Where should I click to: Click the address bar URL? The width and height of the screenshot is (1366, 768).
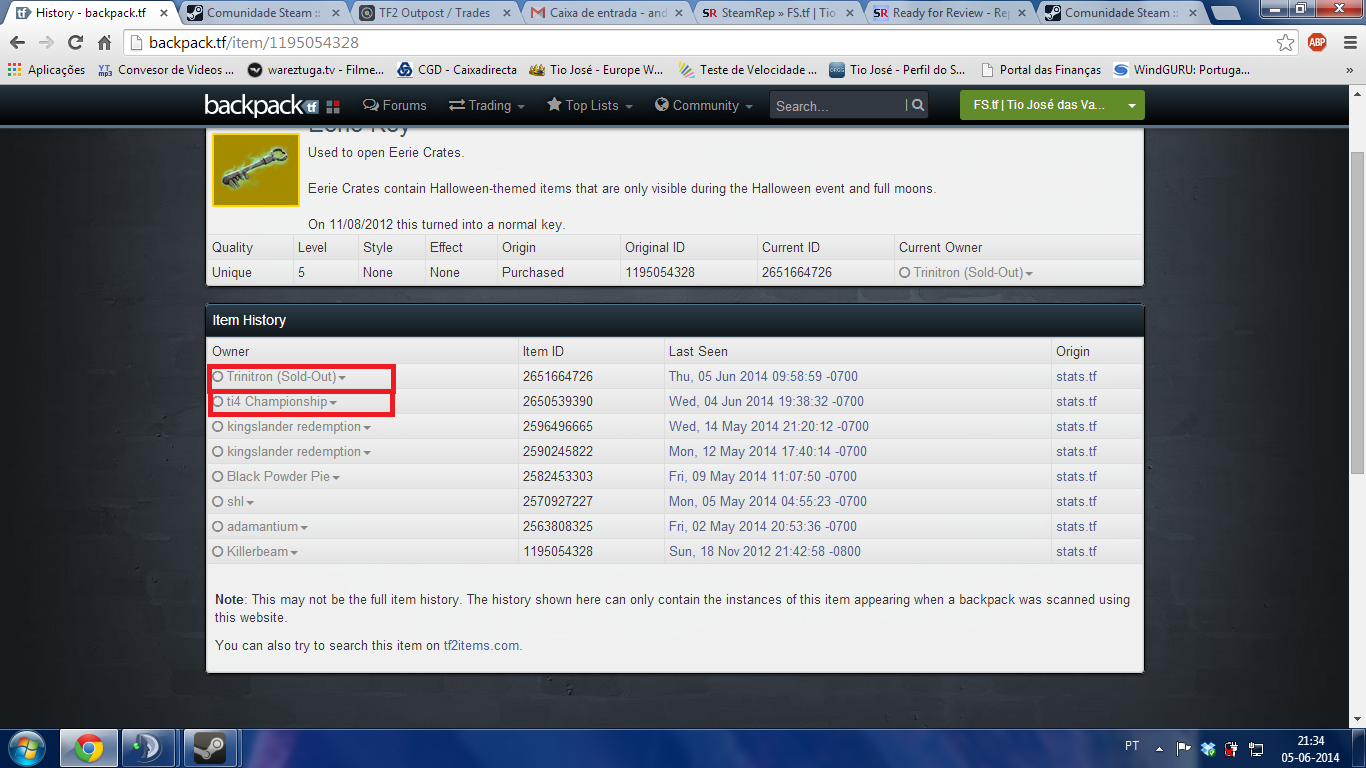[254, 43]
